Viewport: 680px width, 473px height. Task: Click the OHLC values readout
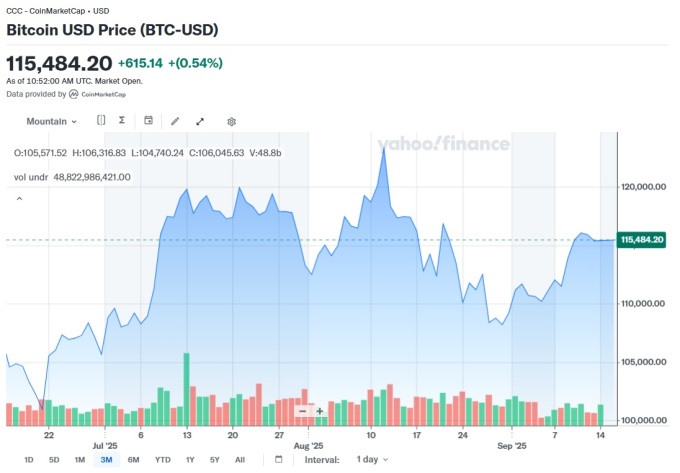pos(147,153)
